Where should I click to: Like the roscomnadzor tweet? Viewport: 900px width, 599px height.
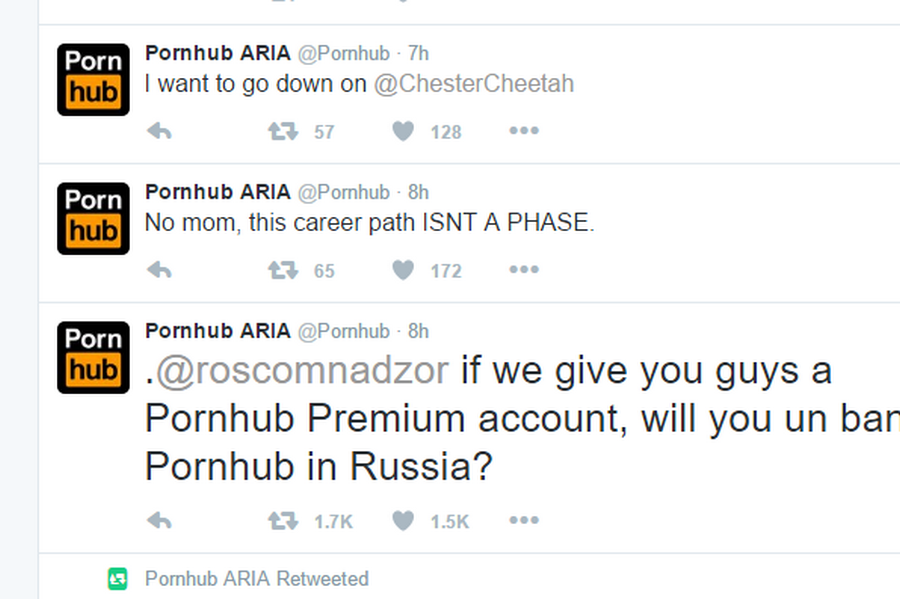402,520
